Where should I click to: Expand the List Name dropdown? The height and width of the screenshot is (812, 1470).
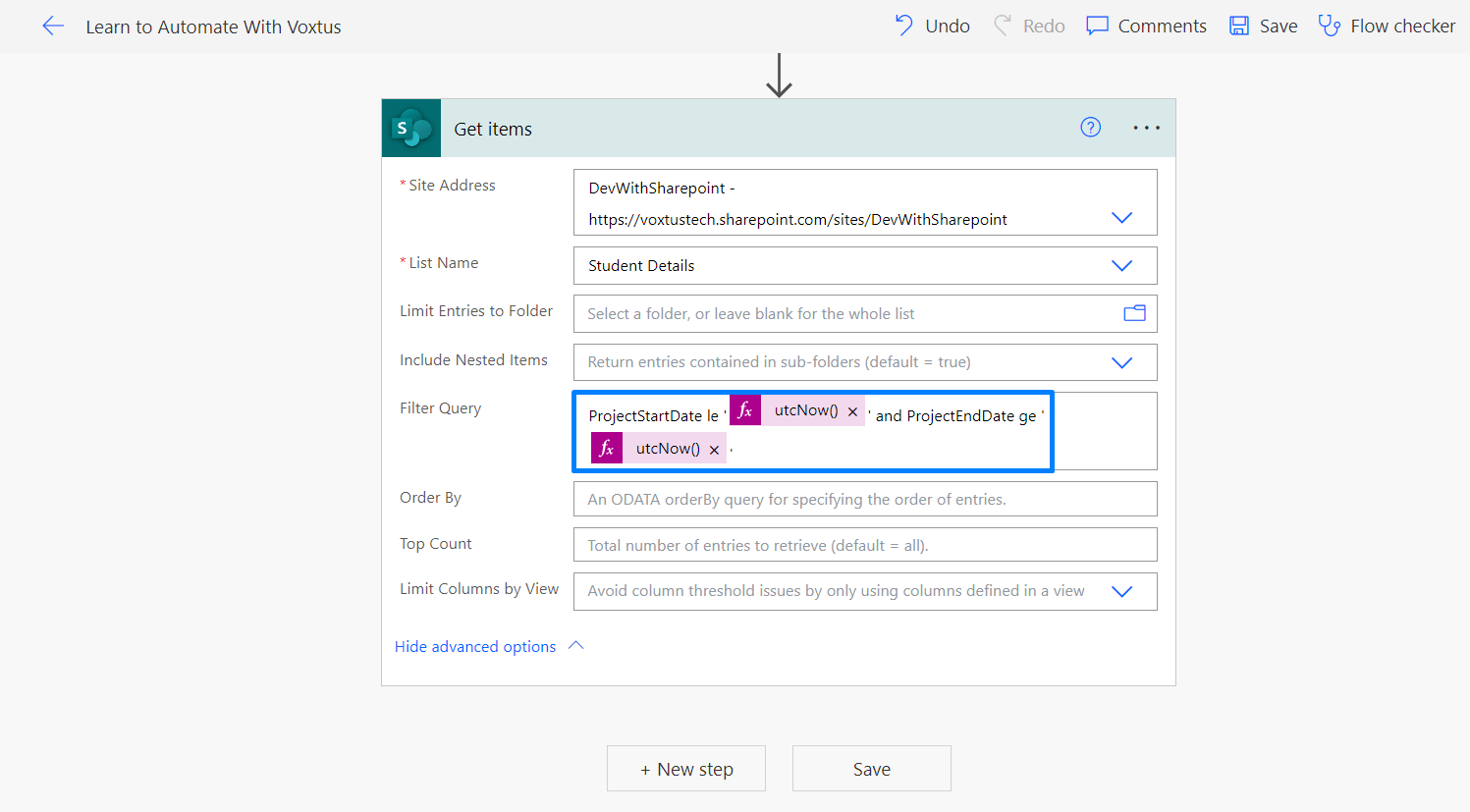pos(1121,265)
